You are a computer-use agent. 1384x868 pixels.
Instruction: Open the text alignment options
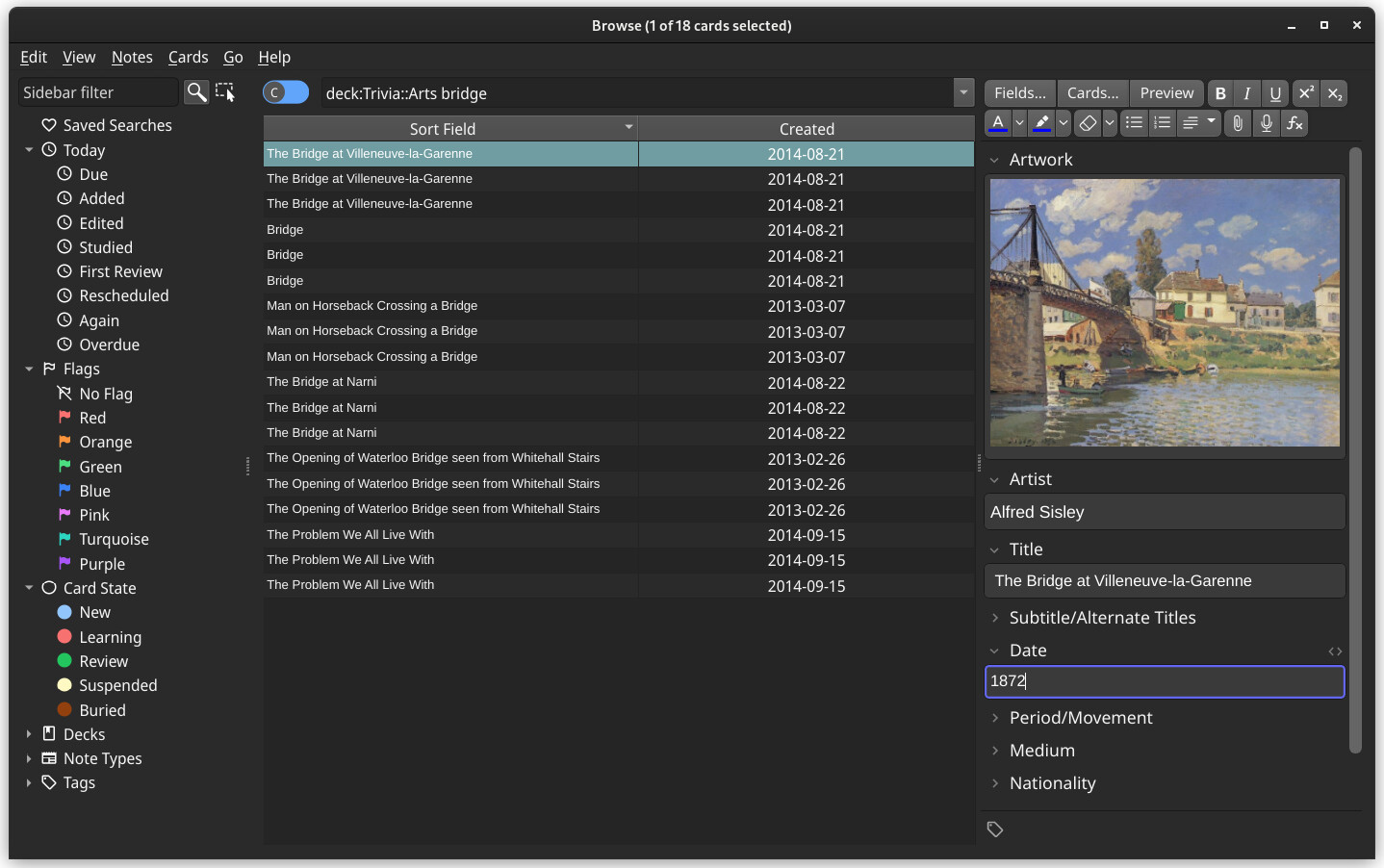click(1199, 123)
